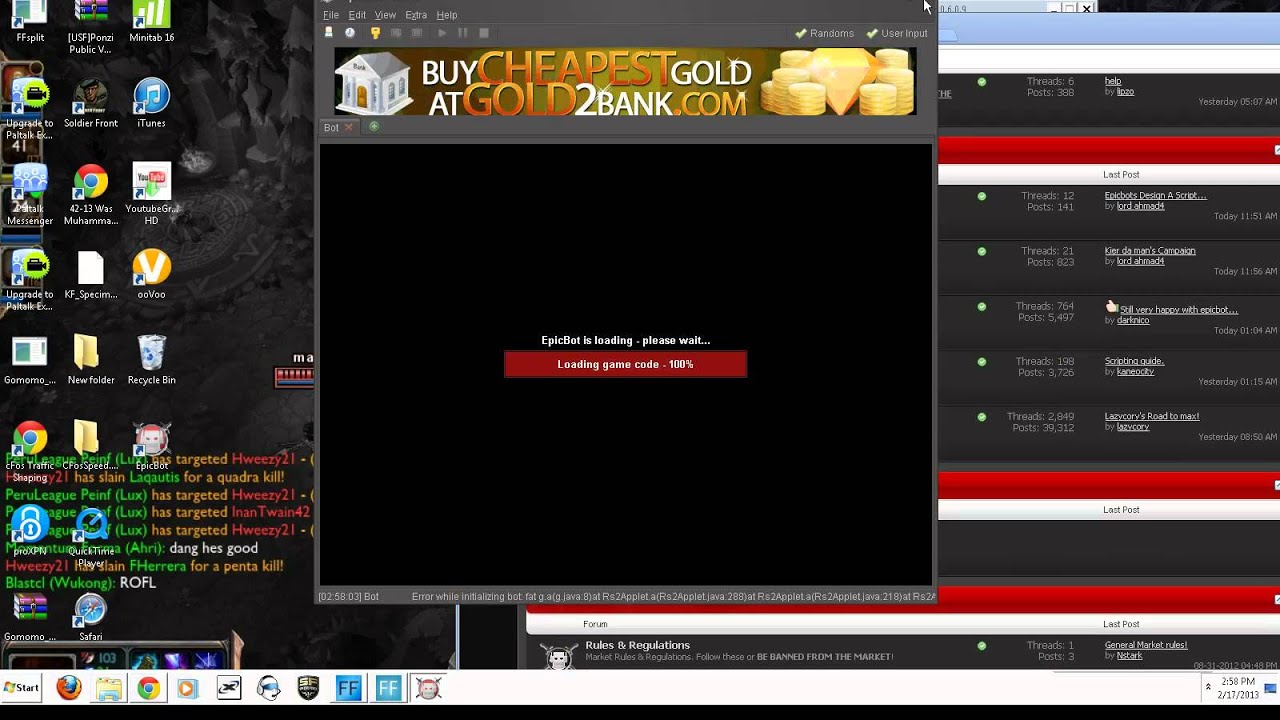Toggle the Randoms option
The width and height of the screenshot is (1280, 720).
click(824, 33)
